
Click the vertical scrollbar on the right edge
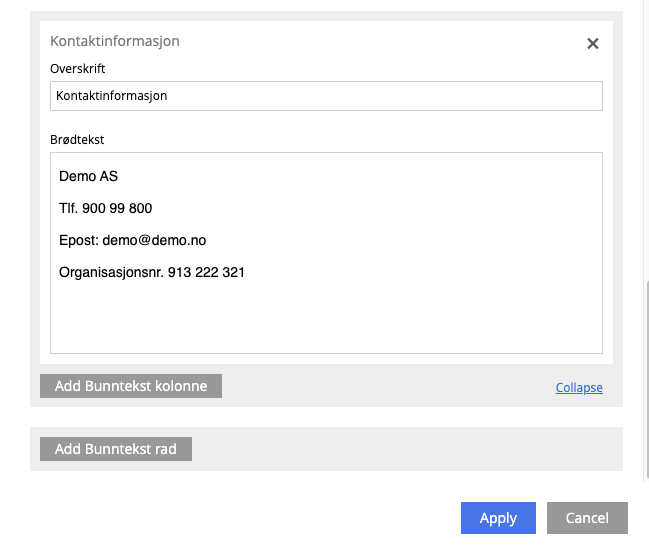pyautogui.click(x=645, y=380)
